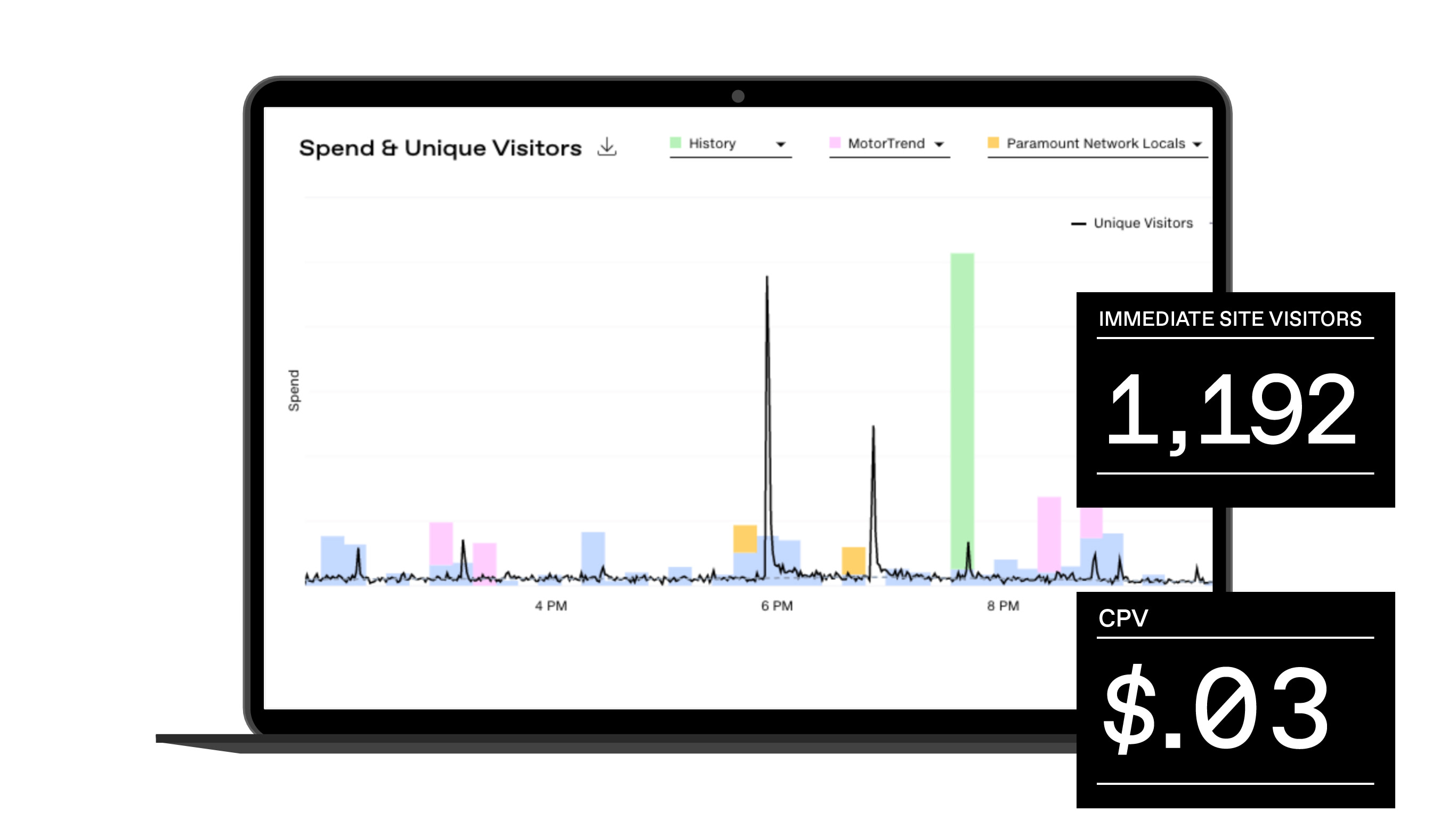Click the orange bar after 6 PM
Image resolution: width=1456 pixels, height=819 pixels.
coord(853,560)
